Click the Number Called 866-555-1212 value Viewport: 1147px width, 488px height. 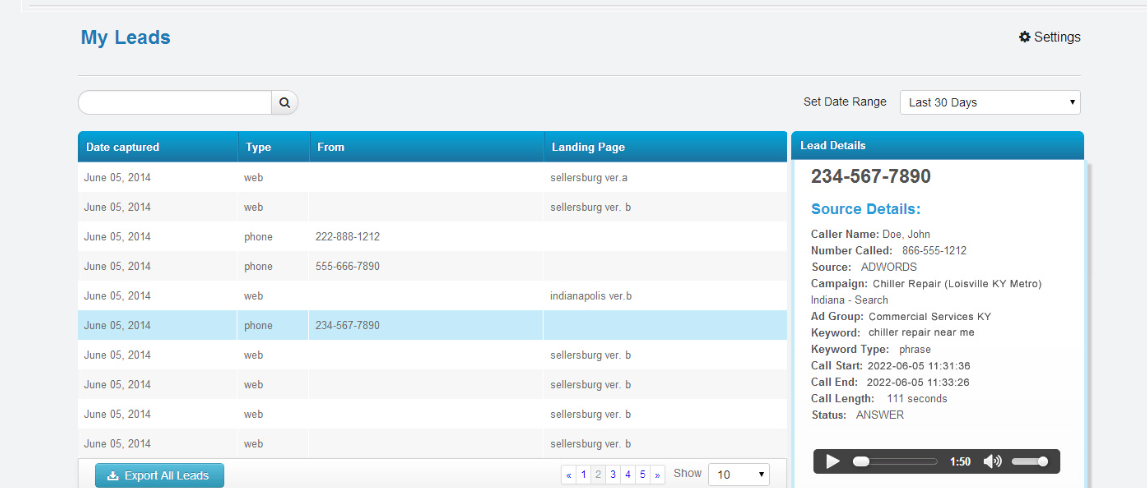click(x=934, y=250)
